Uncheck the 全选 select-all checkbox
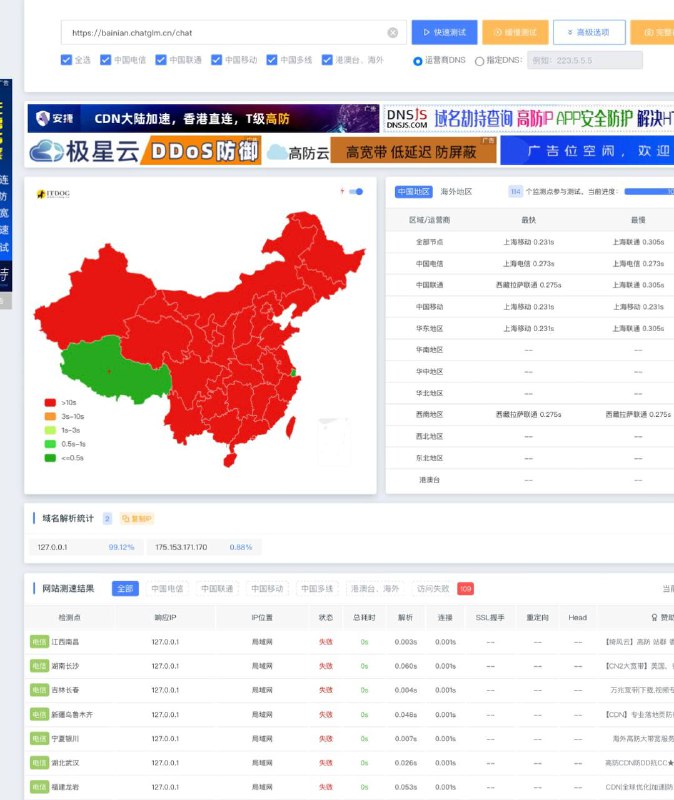Viewport: 674px width, 800px height. point(66,60)
